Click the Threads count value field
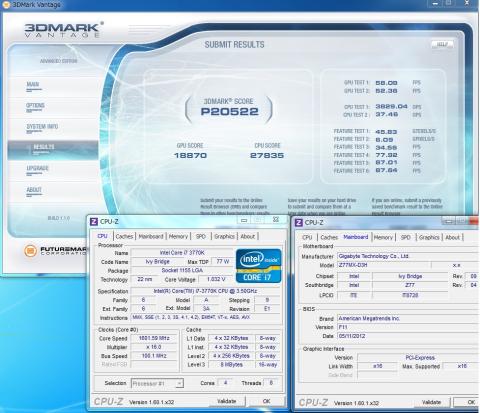Image resolution: width=480 pixels, height=413 pixels. point(271,383)
